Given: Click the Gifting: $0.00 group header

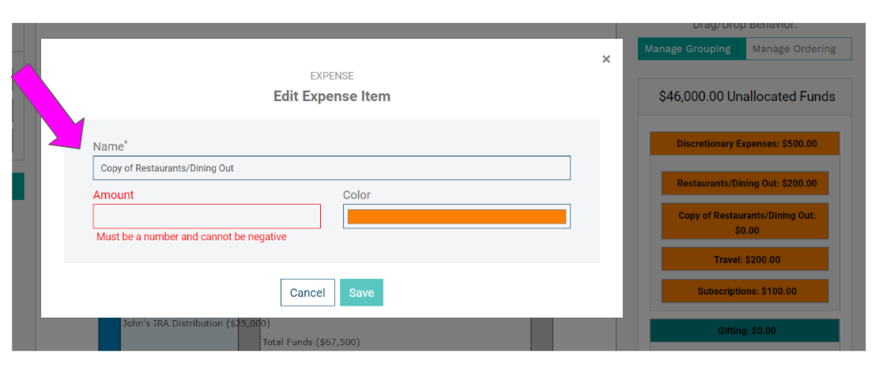Looking at the screenshot, I should click(x=744, y=331).
